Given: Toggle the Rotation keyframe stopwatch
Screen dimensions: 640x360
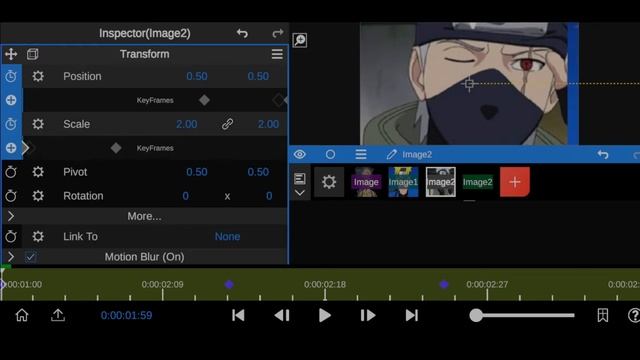Looking at the screenshot, I should pos(11,196).
